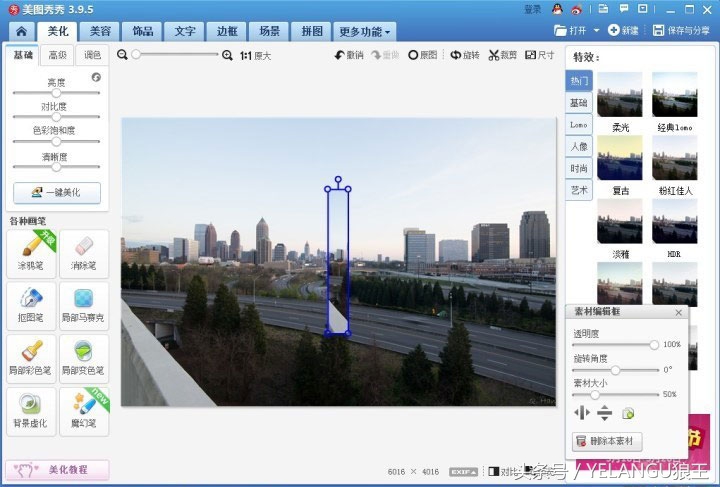Flip the material horizontally in the editor panel
The width and height of the screenshot is (720, 487).
coord(582,413)
